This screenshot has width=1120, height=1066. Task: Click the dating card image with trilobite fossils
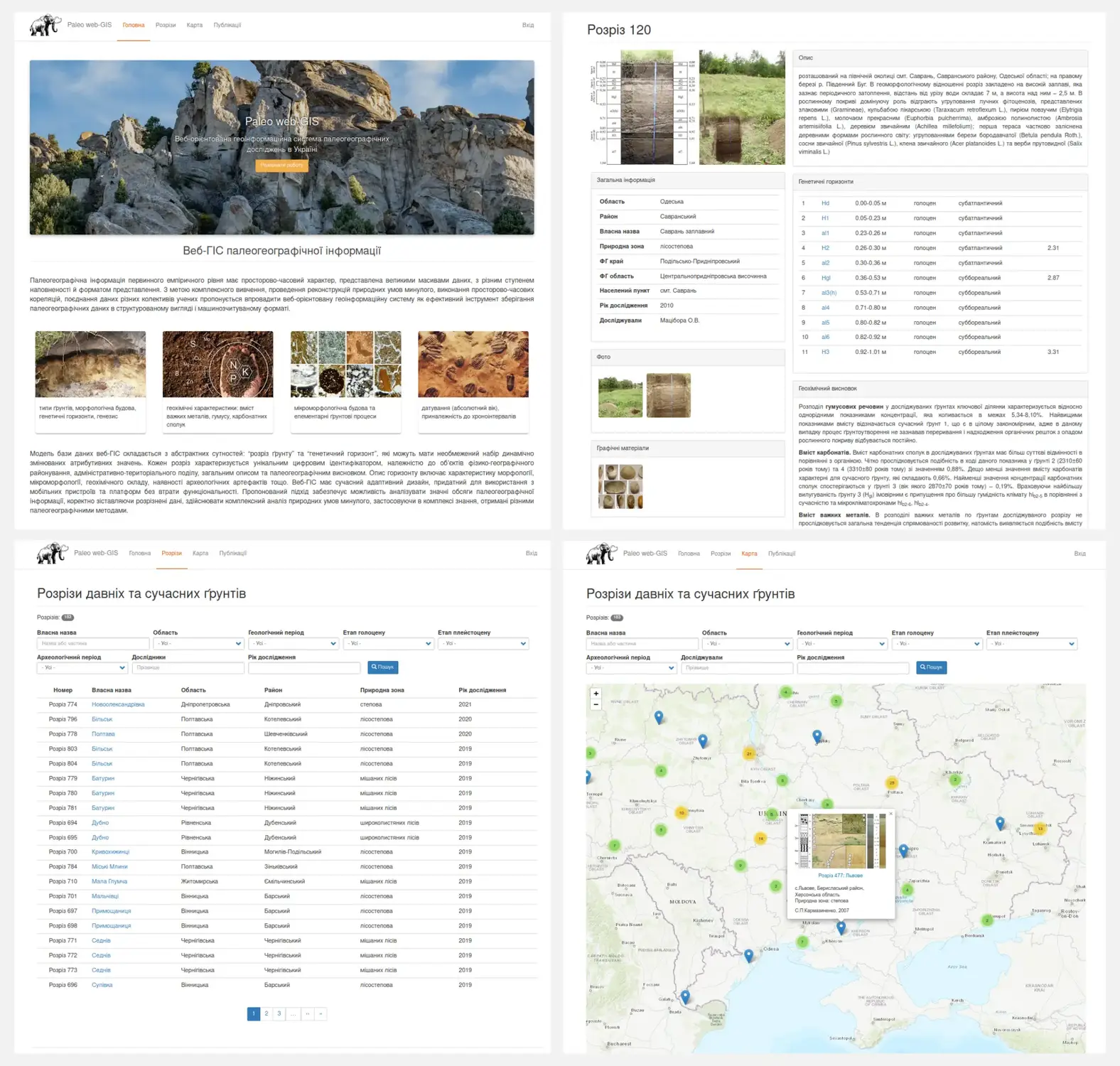[x=473, y=364]
